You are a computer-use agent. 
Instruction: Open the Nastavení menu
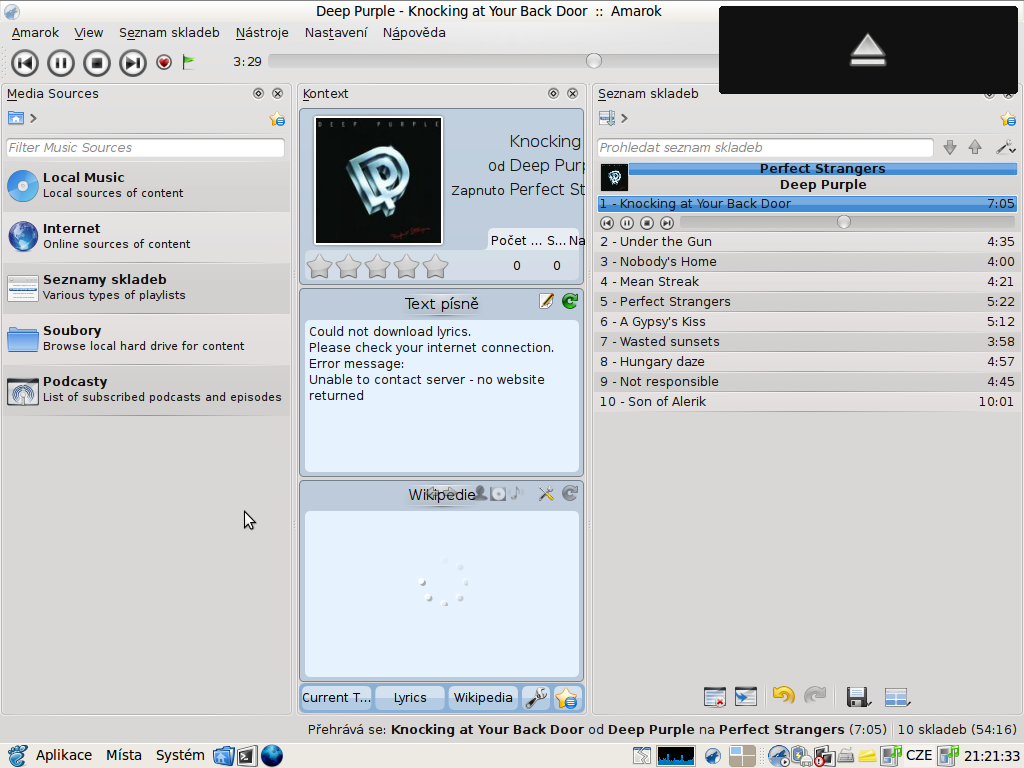click(x=336, y=33)
